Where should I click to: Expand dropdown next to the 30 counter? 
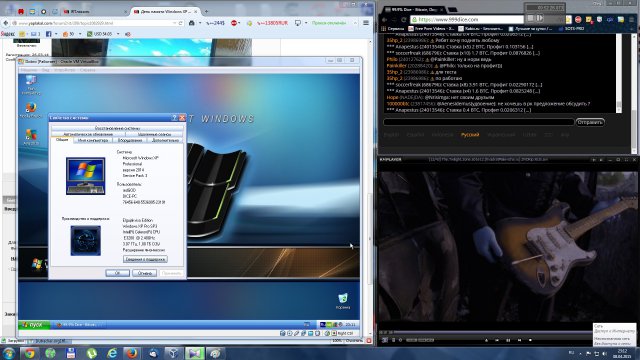coord(80,34)
